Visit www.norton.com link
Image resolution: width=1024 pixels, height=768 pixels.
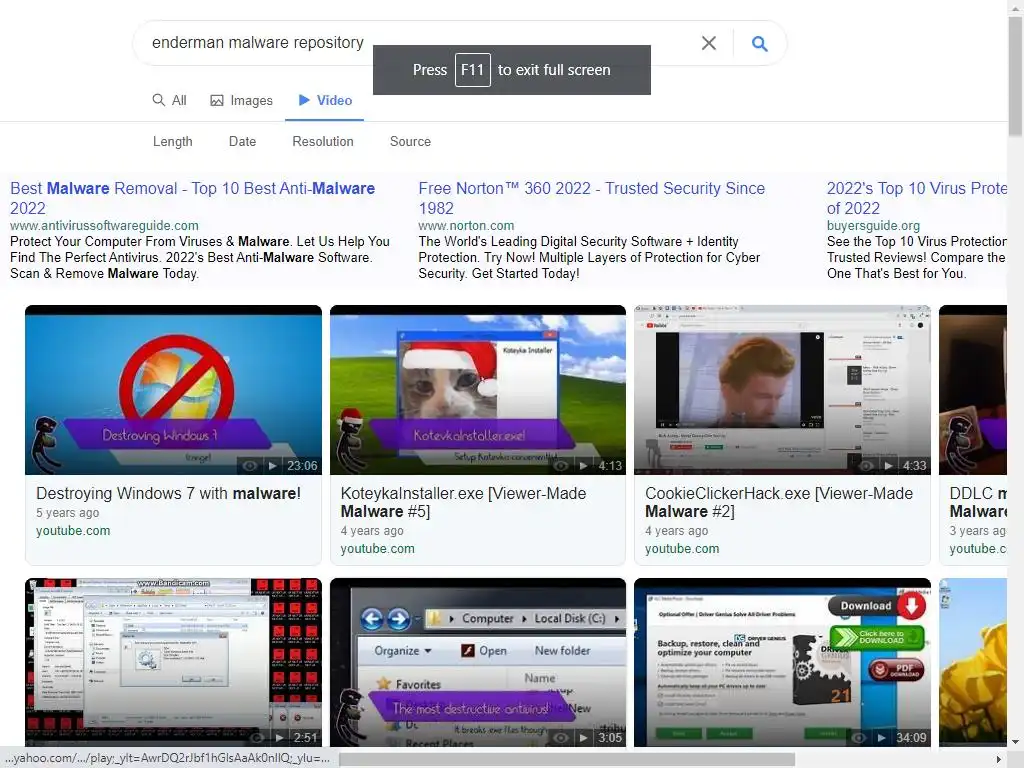(x=466, y=225)
